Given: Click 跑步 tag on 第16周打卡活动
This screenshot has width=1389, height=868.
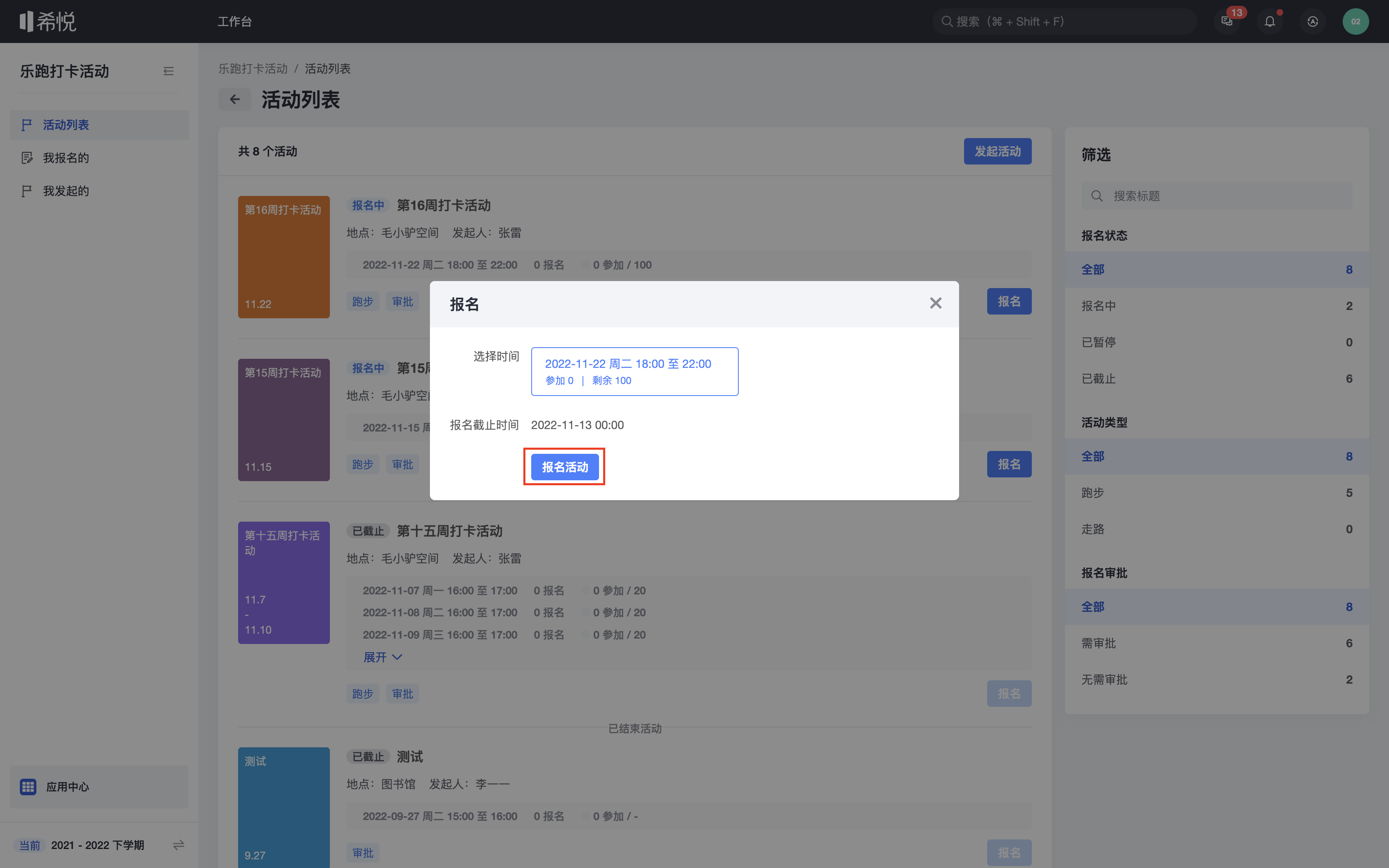Looking at the screenshot, I should click(363, 301).
